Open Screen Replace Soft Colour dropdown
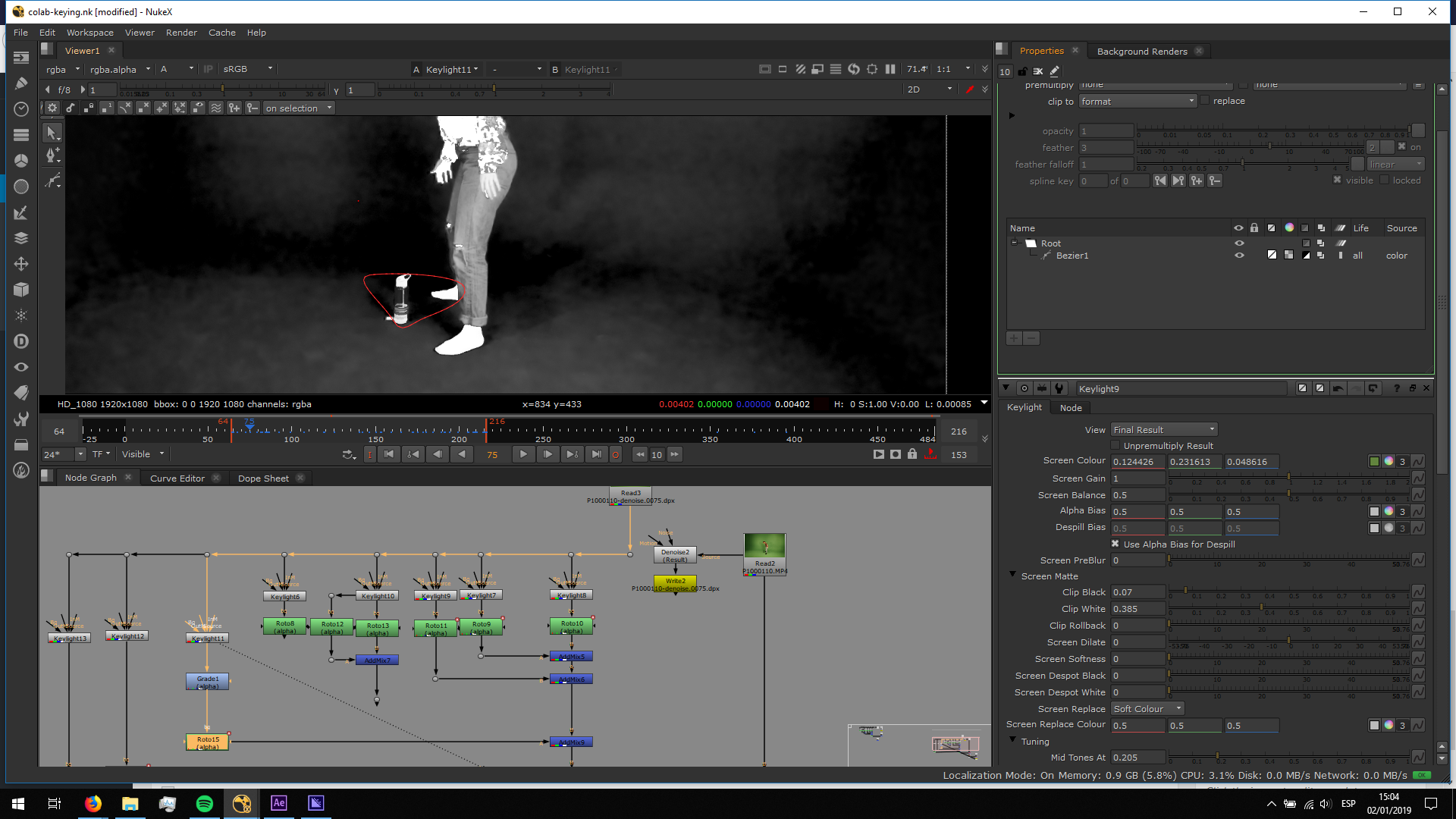 coord(1147,709)
